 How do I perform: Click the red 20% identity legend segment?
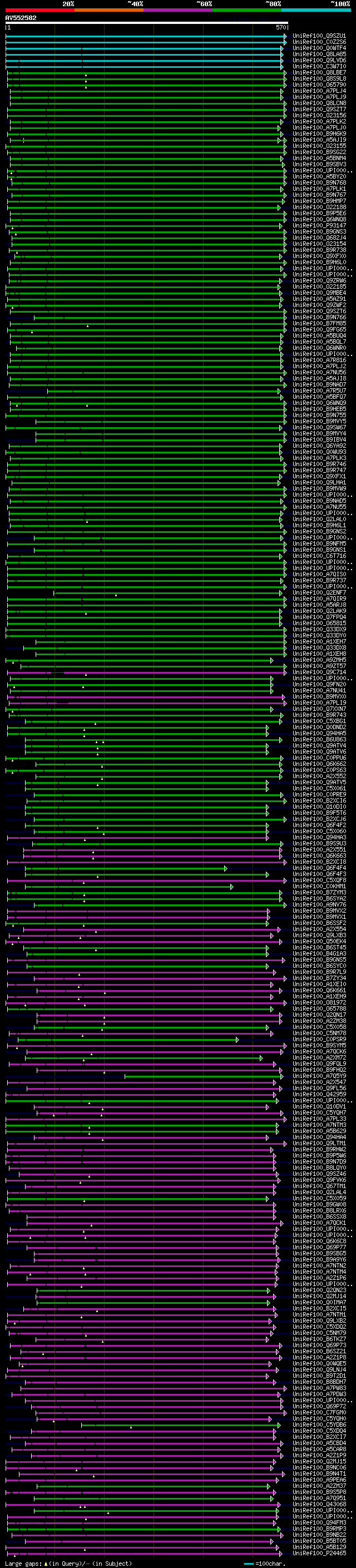coord(40,10)
